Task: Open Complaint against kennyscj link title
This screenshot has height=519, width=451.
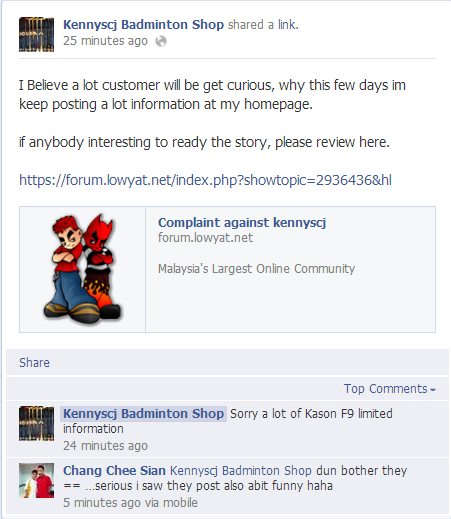Action: tap(242, 222)
